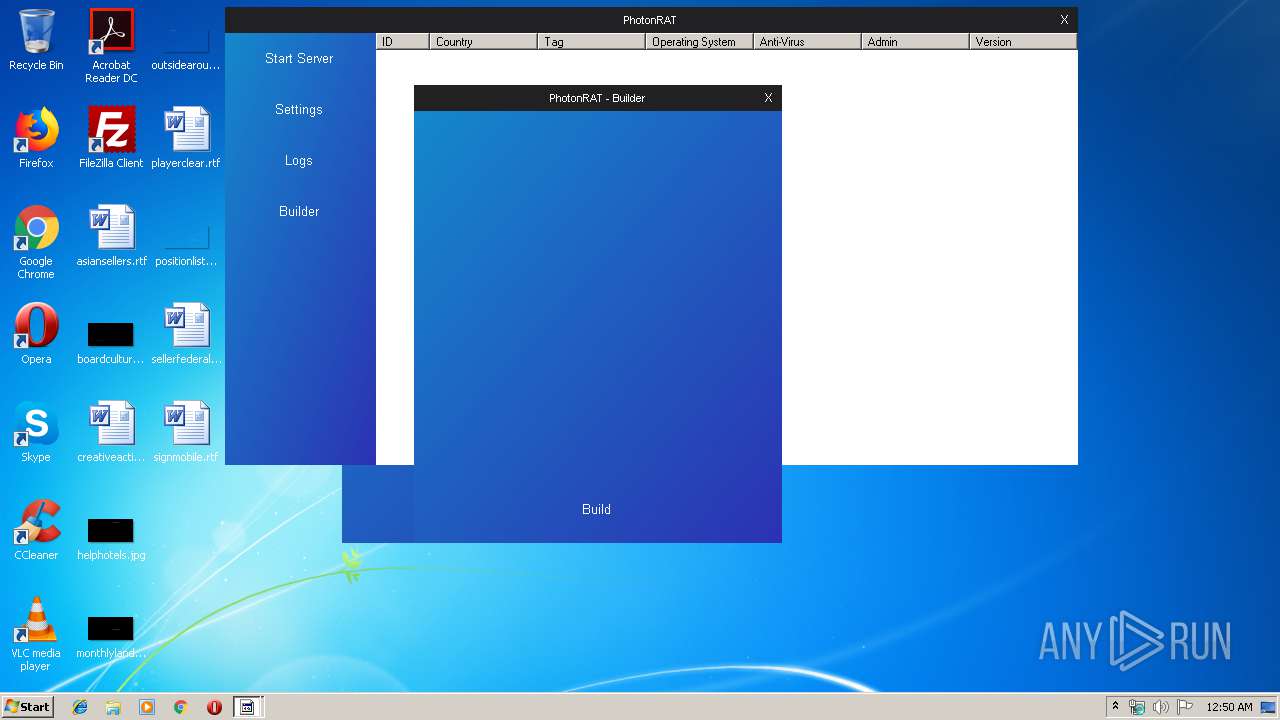Open Windows Explorer folder in taskbar
The height and width of the screenshot is (720, 1280).
coord(113,707)
